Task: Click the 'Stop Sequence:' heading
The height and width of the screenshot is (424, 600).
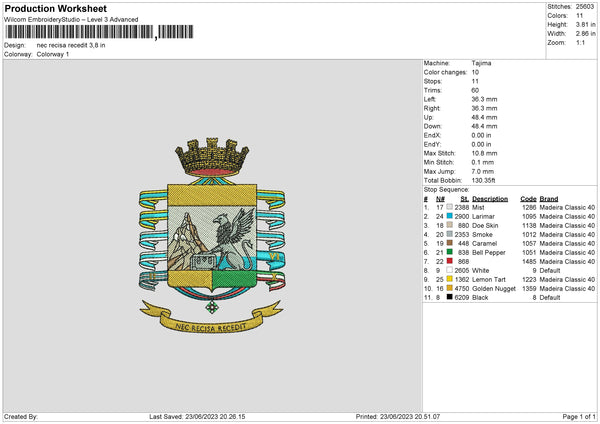Action: [446, 189]
